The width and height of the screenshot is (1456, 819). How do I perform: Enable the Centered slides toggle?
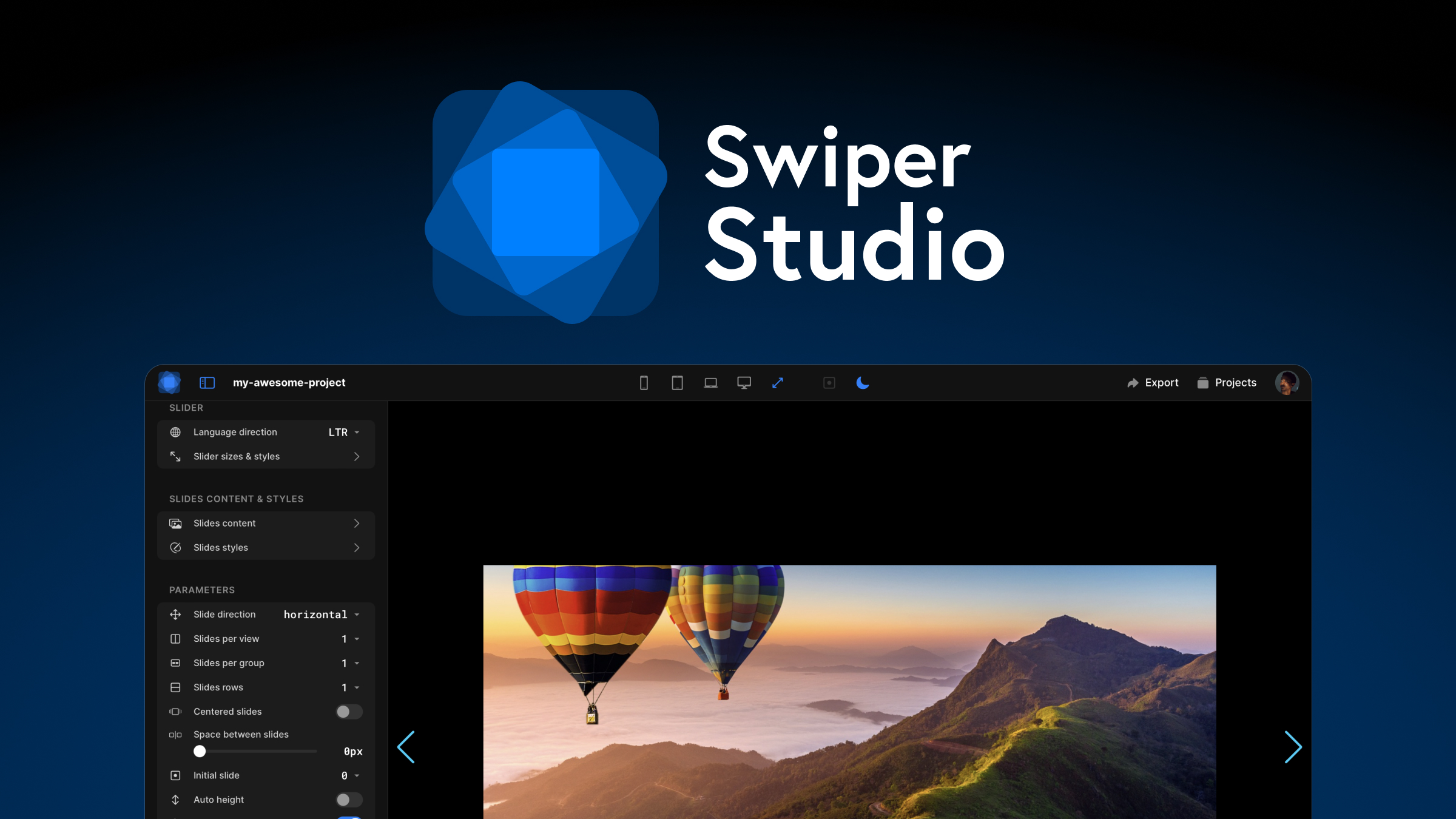pos(349,712)
